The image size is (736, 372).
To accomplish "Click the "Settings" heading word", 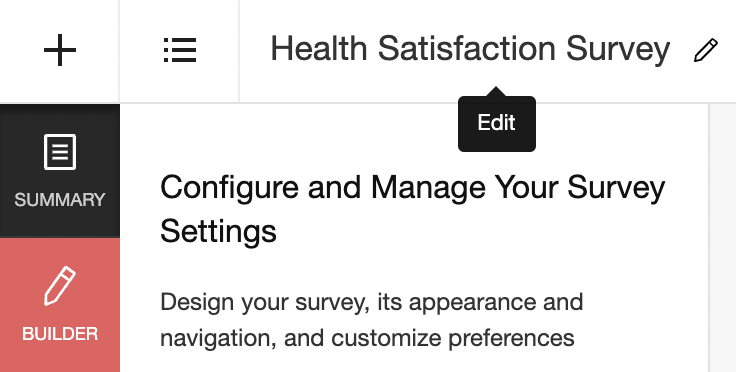I will [218, 231].
